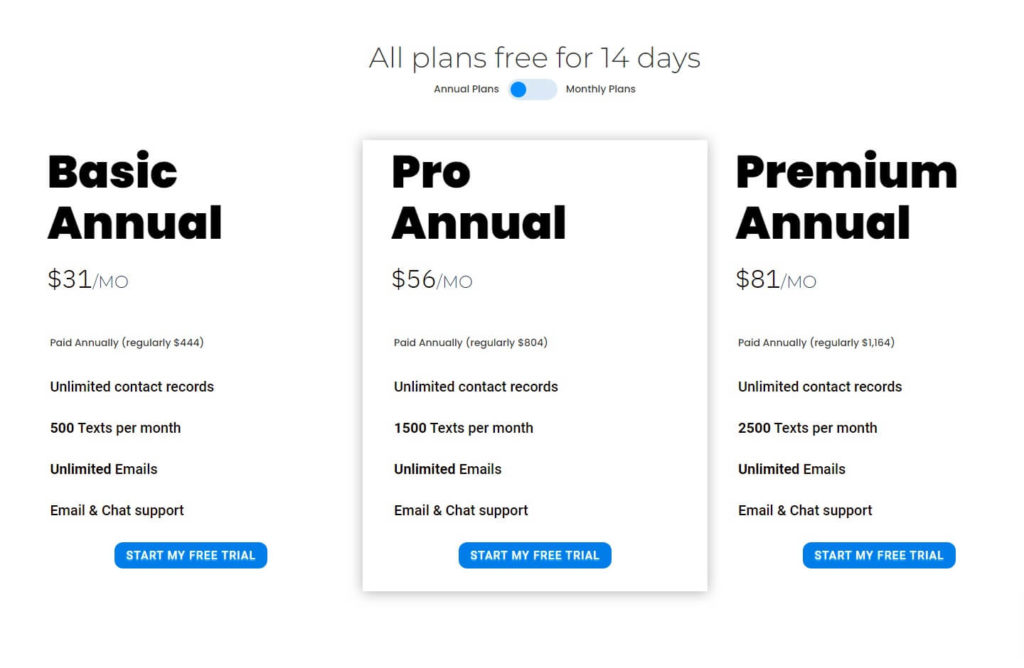Click the "500 Texts per month" feature
Screen dimensions: 1024x668
coord(116,428)
